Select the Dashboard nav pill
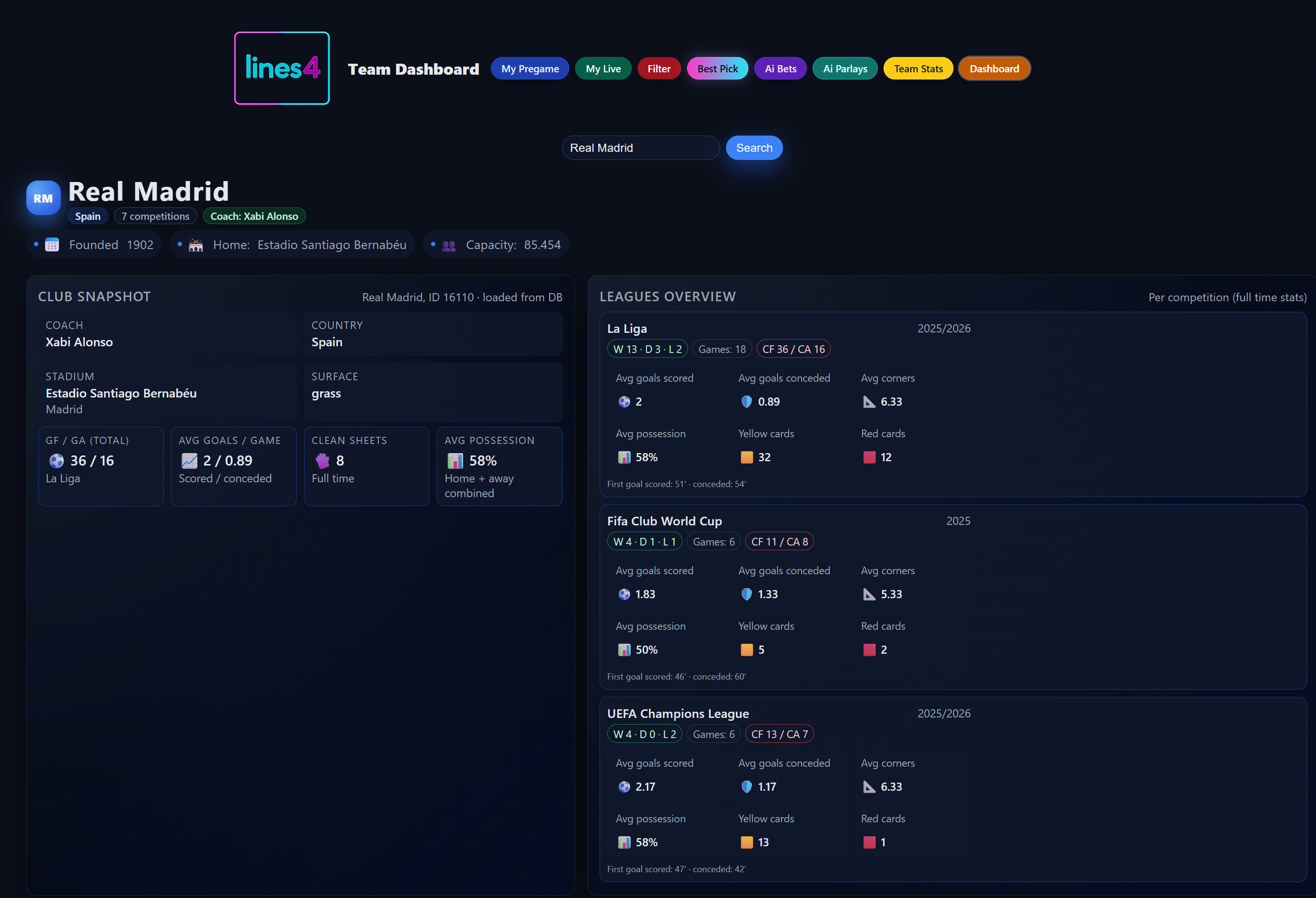Viewport: 1316px width, 898px height. pyautogui.click(x=994, y=68)
